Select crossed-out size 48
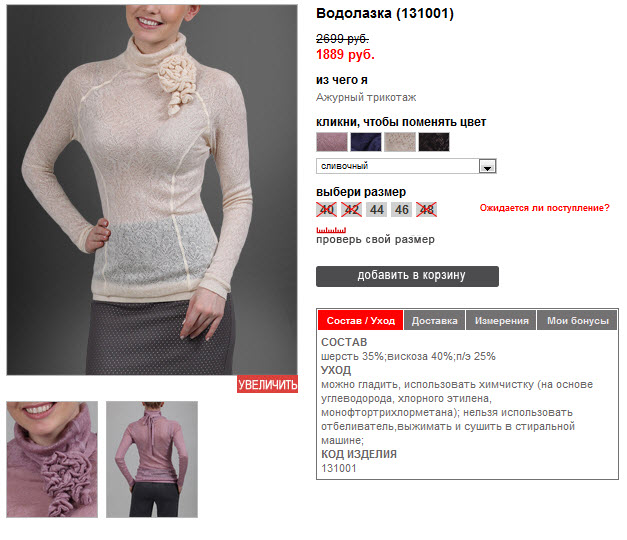This screenshot has width=627, height=540. [427, 210]
